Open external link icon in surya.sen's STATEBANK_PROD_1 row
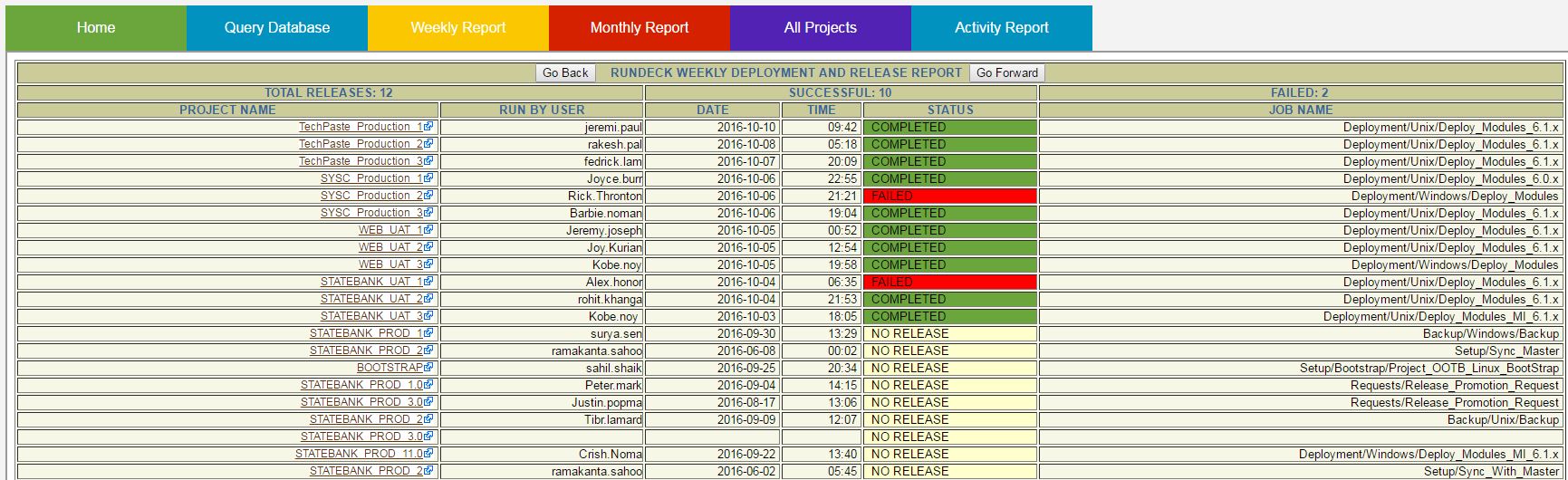The width and height of the screenshot is (1568, 480). point(428,333)
